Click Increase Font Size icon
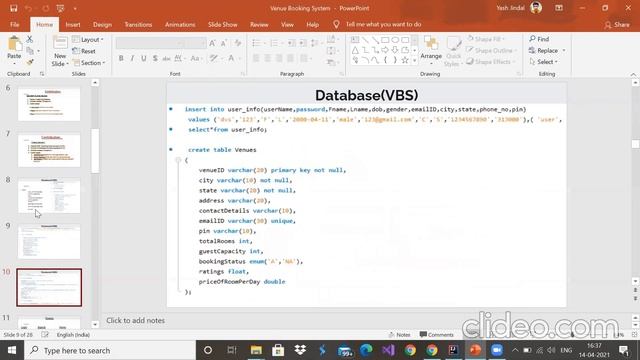 213,43
